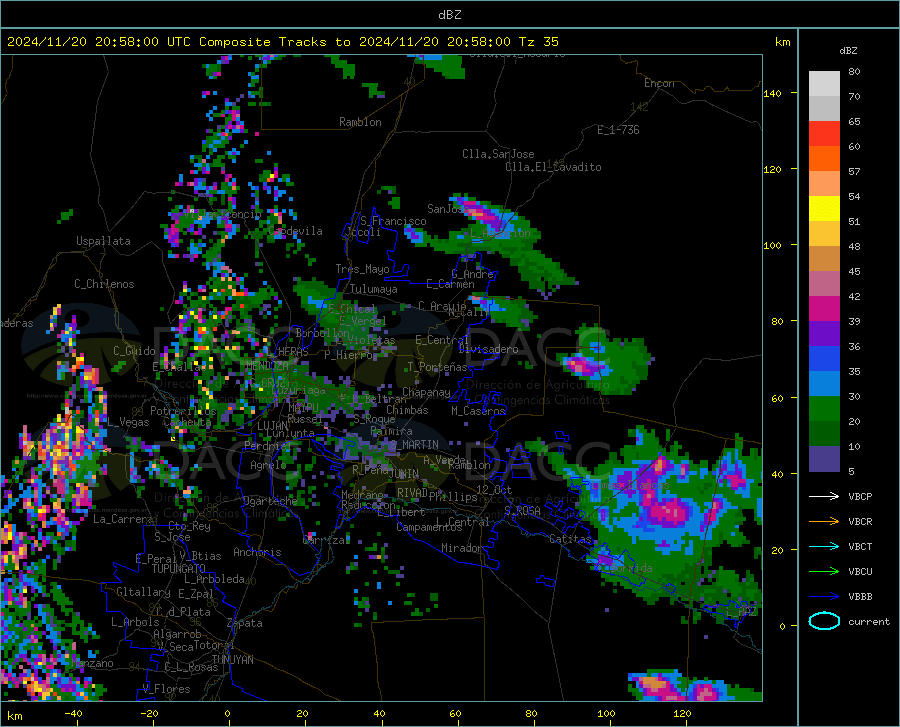The image size is (900, 727).
Task: Click the Anchoris label
Action: click(257, 552)
